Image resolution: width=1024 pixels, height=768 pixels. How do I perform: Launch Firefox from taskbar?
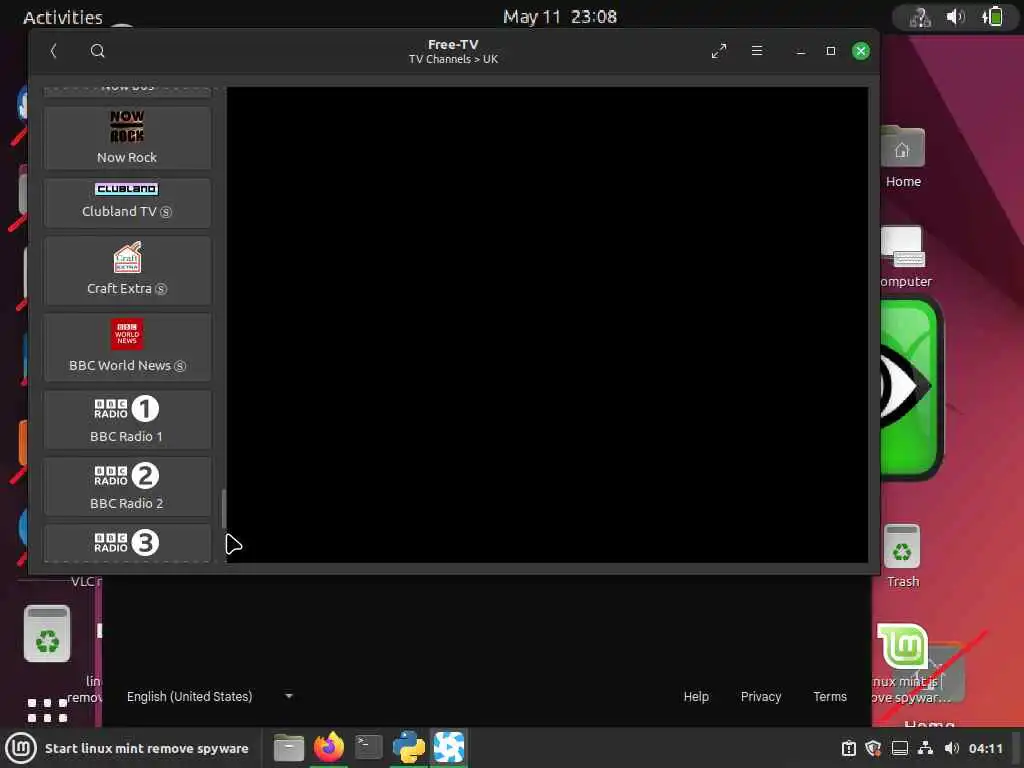329,746
